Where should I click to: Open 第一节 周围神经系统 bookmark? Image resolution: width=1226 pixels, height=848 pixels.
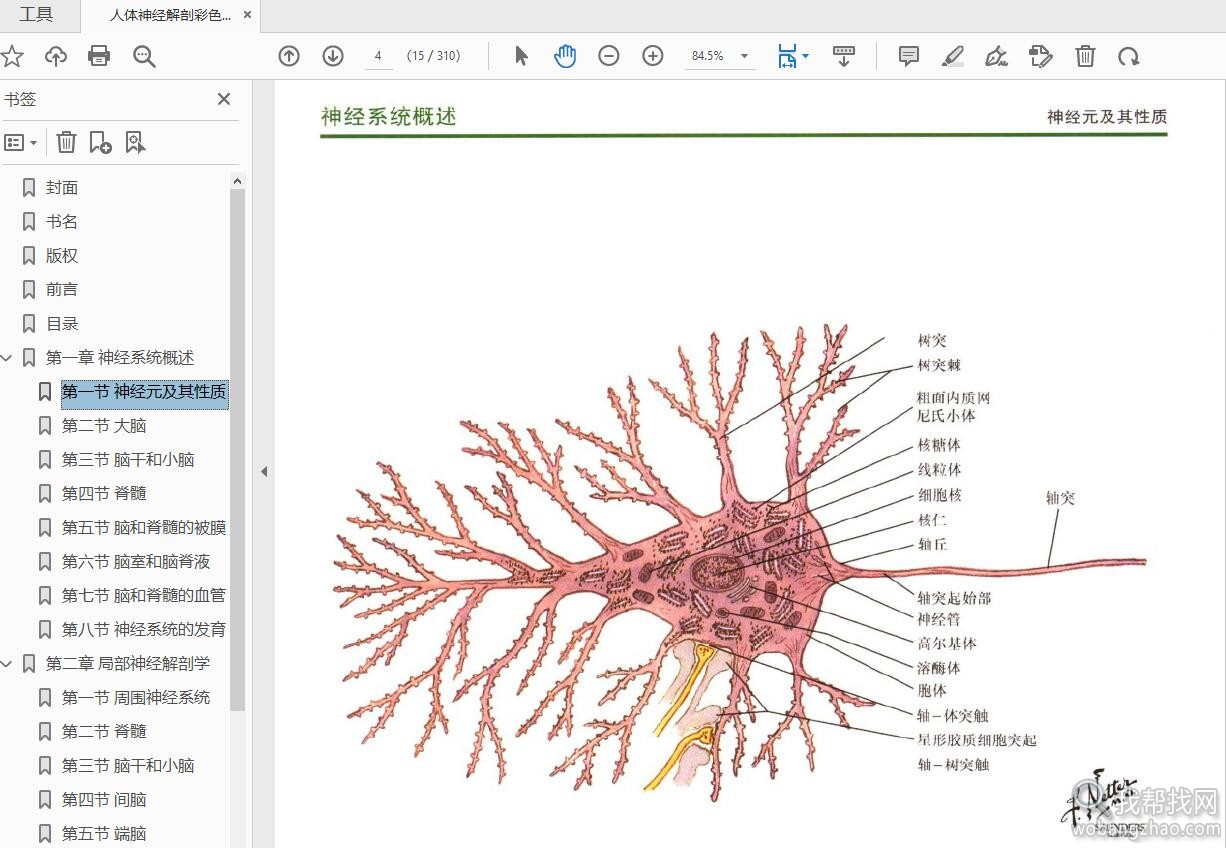[x=136, y=698]
